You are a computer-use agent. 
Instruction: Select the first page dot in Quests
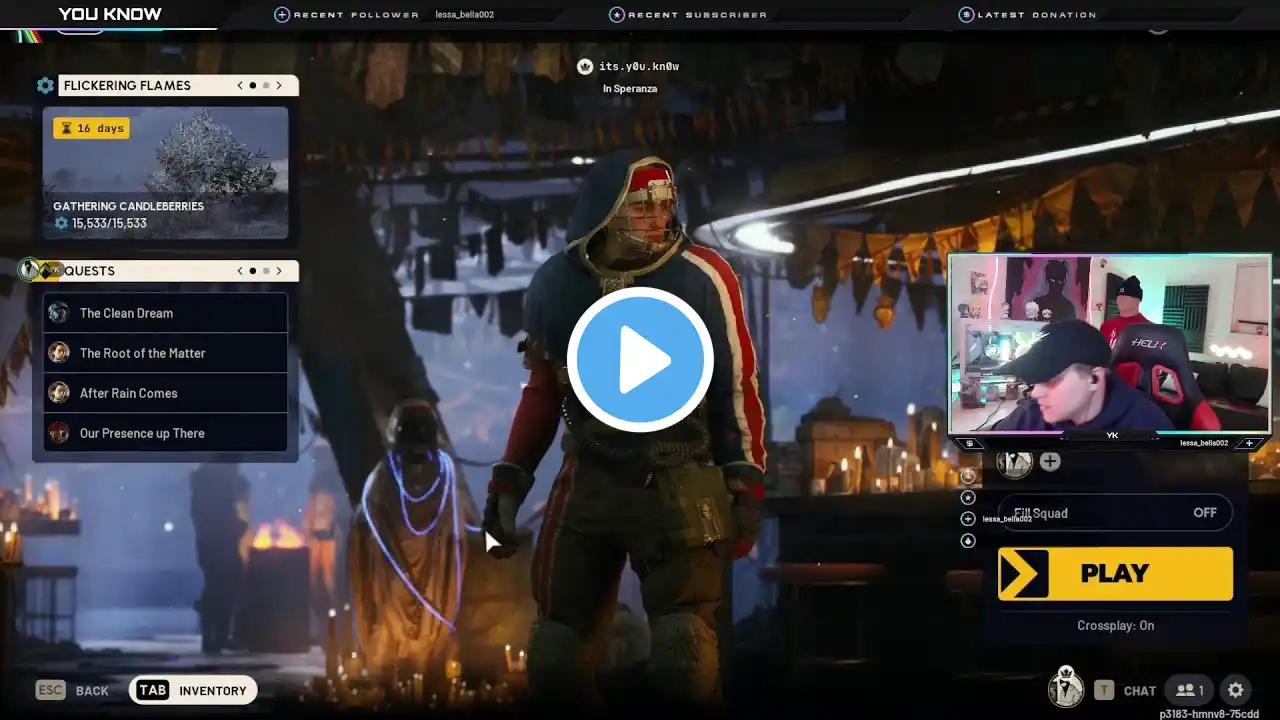coord(253,271)
